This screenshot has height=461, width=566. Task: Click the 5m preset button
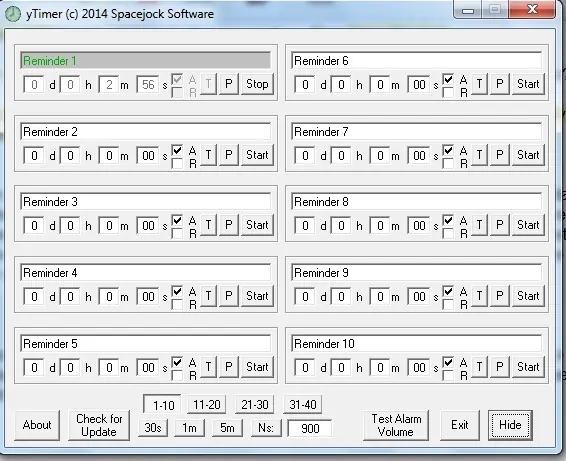[x=227, y=428]
